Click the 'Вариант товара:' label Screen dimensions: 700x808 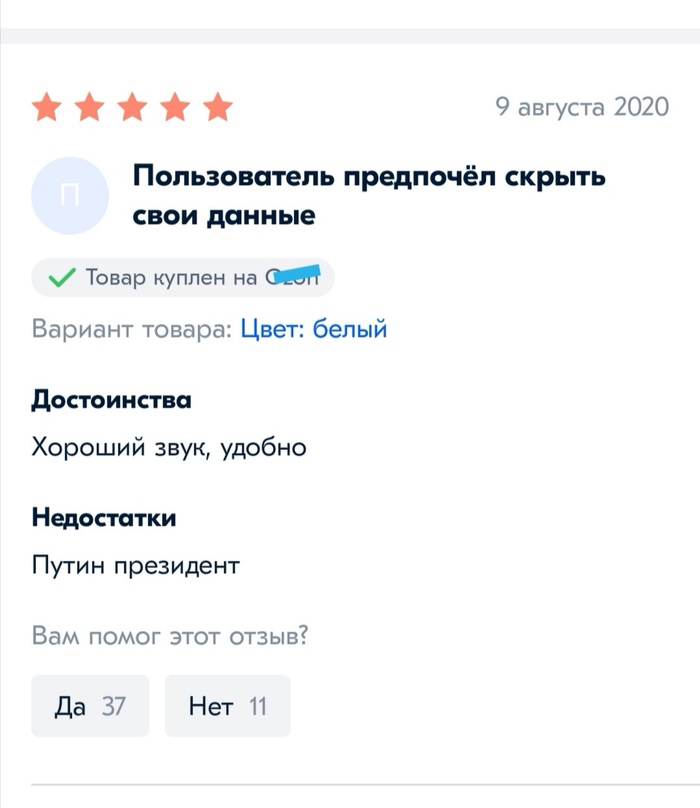[x=132, y=329]
